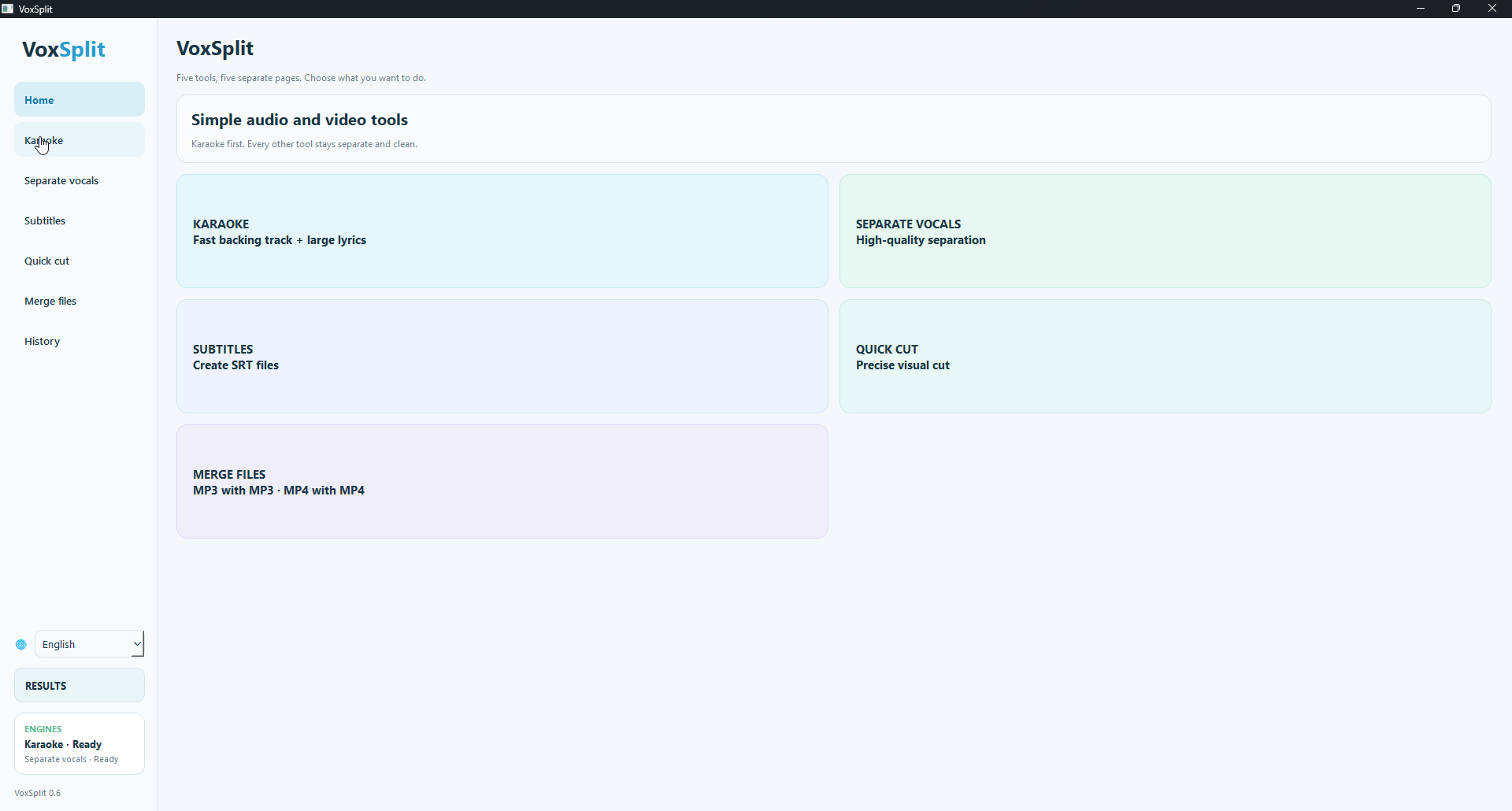The image size is (1512, 811).
Task: Click 'Karaoke · Ready' status text
Action: 63,744
